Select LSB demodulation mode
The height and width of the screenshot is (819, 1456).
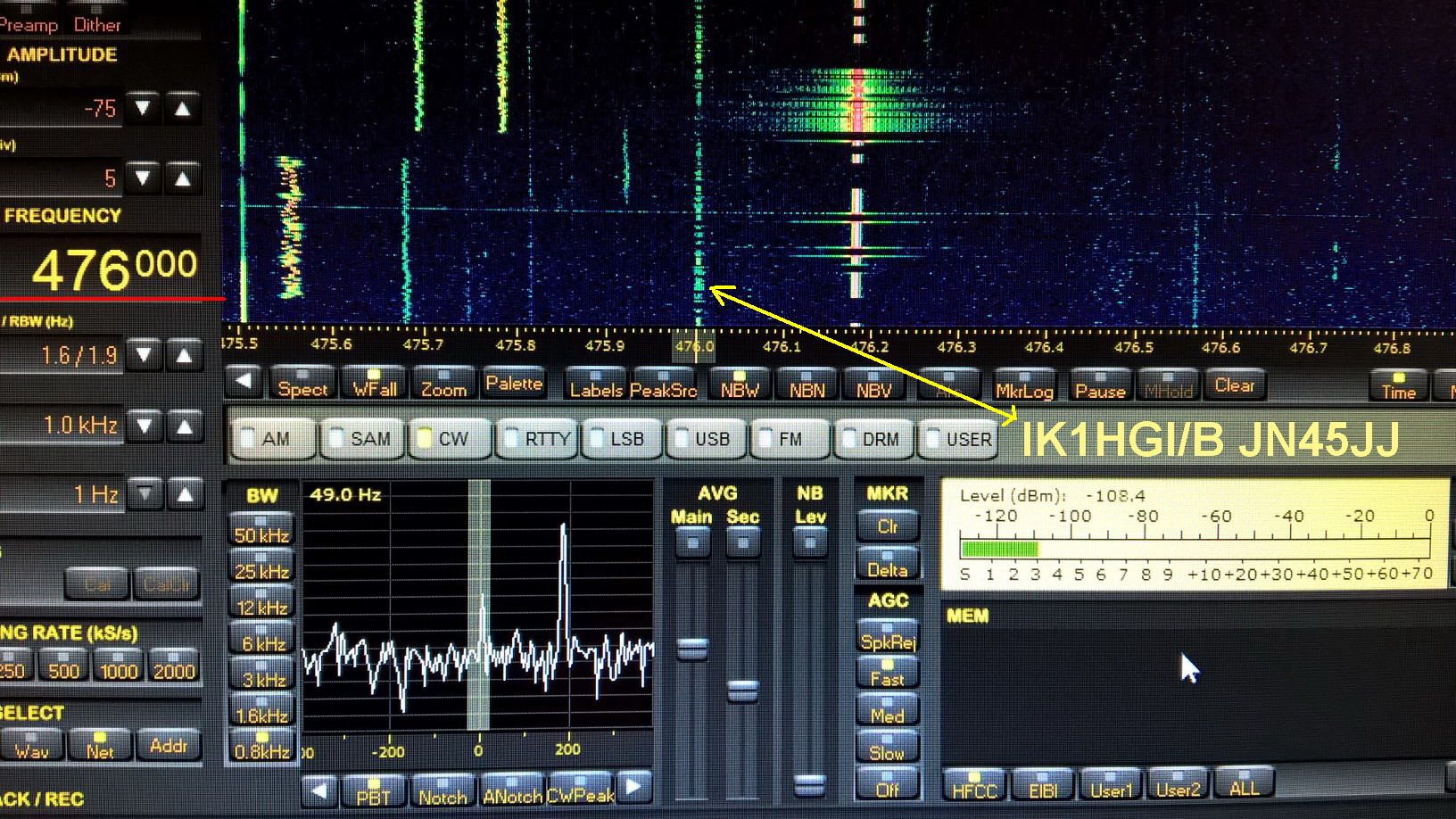[x=624, y=437]
